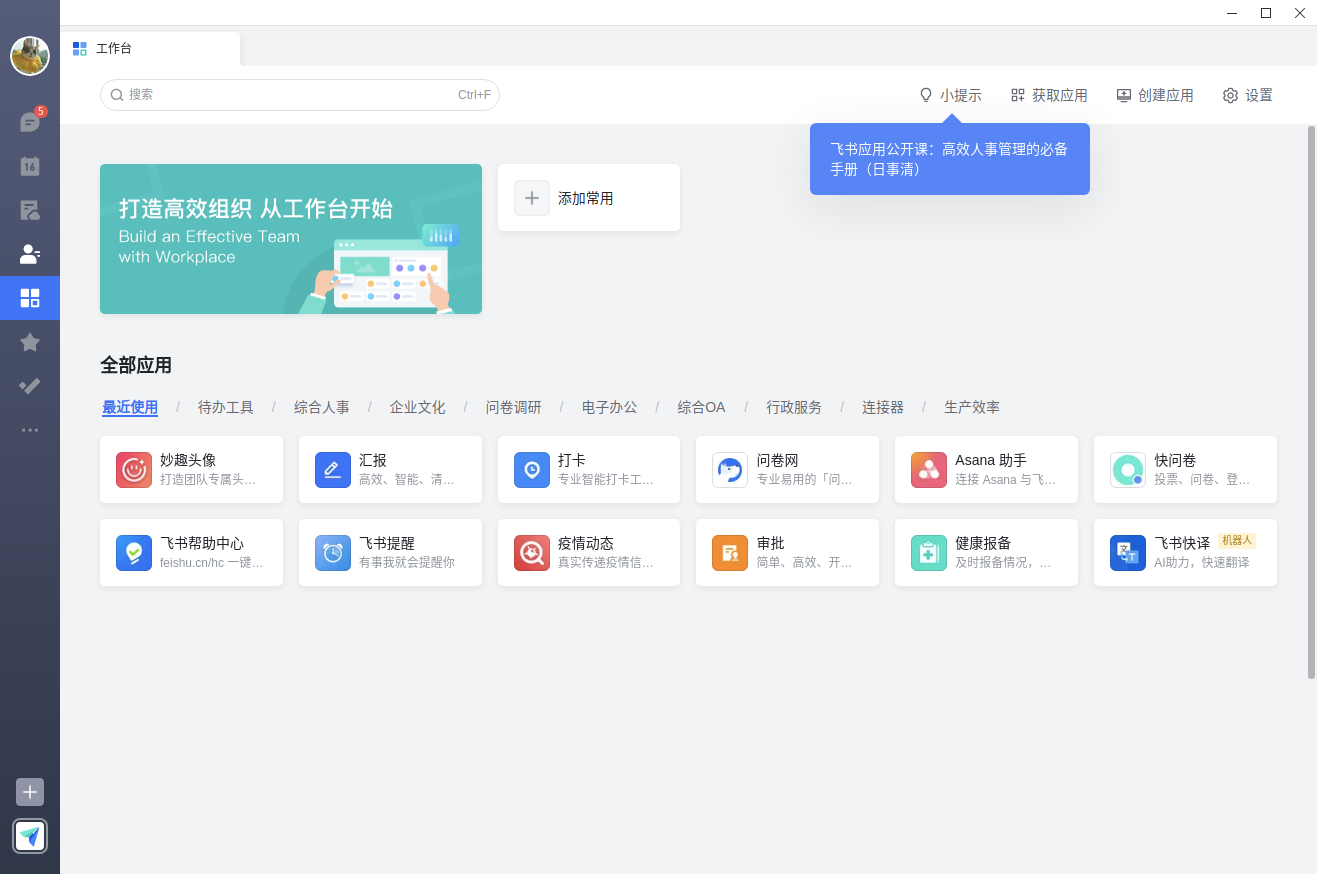This screenshot has height=874, width=1317.
Task: Focus the 搜索 search input field
Action: 300,95
